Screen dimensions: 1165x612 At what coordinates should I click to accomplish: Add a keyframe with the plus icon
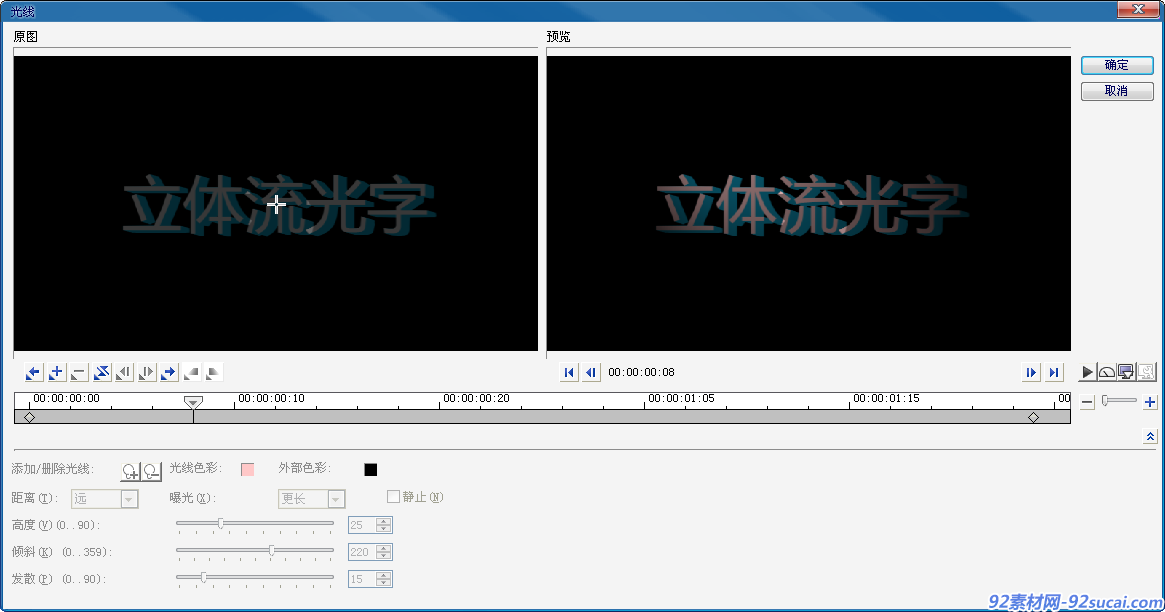tap(56, 373)
